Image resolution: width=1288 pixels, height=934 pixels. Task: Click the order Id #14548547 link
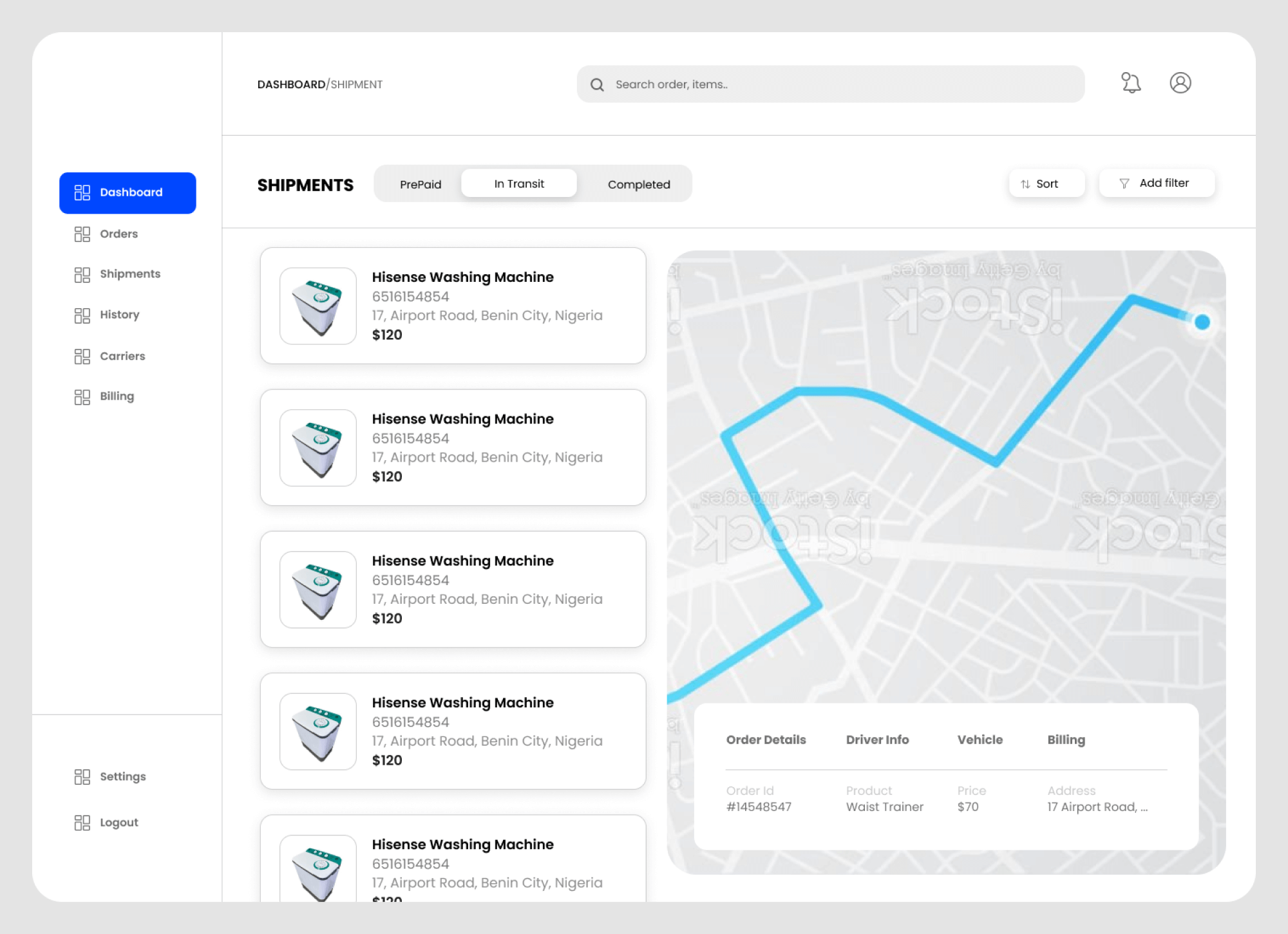759,807
